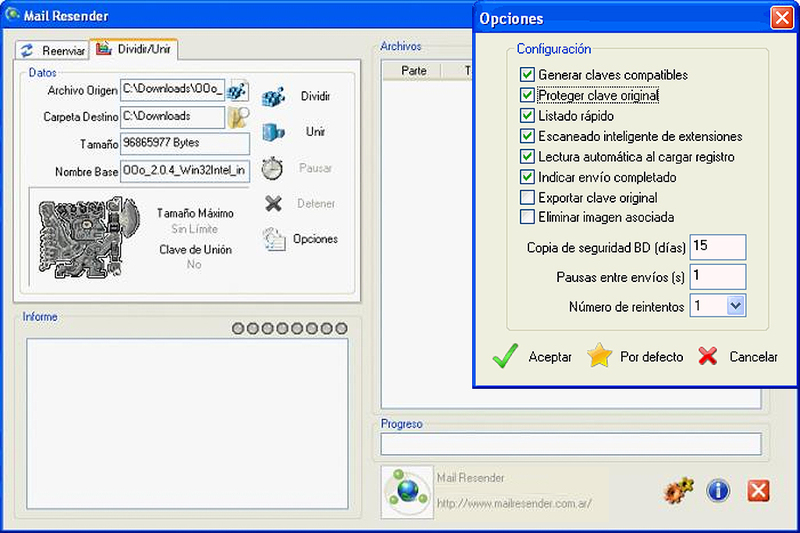Screen dimensions: 800x533
Task: Click inside the Informe report box
Action: (187, 423)
